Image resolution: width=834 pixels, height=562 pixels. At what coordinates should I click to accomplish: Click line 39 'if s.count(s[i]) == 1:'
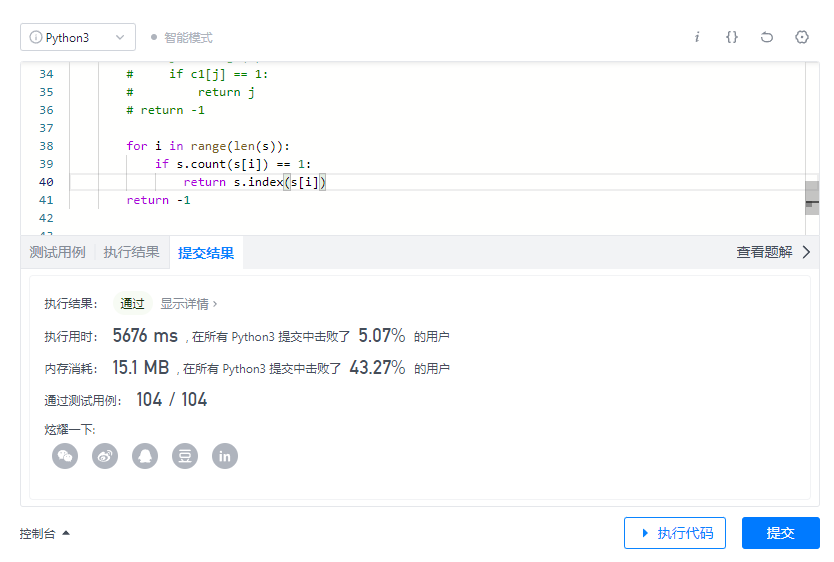click(233, 164)
